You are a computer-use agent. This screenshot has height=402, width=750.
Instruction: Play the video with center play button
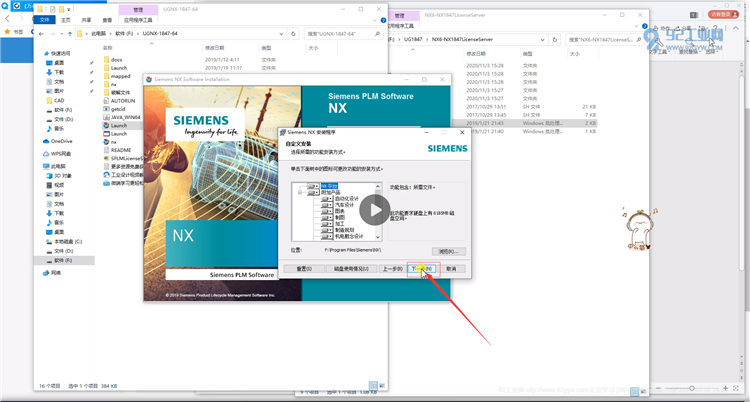375,210
